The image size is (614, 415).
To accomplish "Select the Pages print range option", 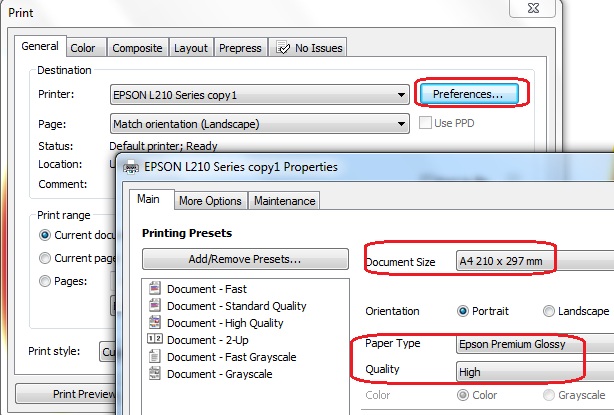I will point(45,281).
